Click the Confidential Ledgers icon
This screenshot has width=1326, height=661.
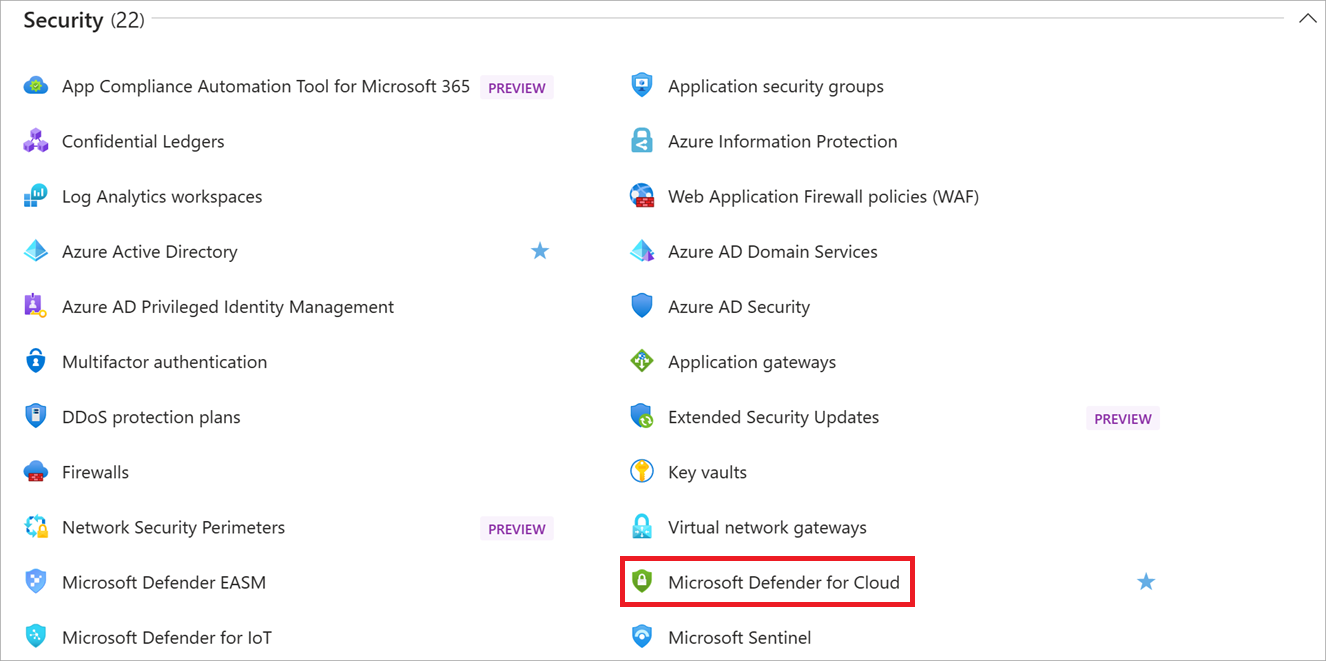[x=36, y=141]
